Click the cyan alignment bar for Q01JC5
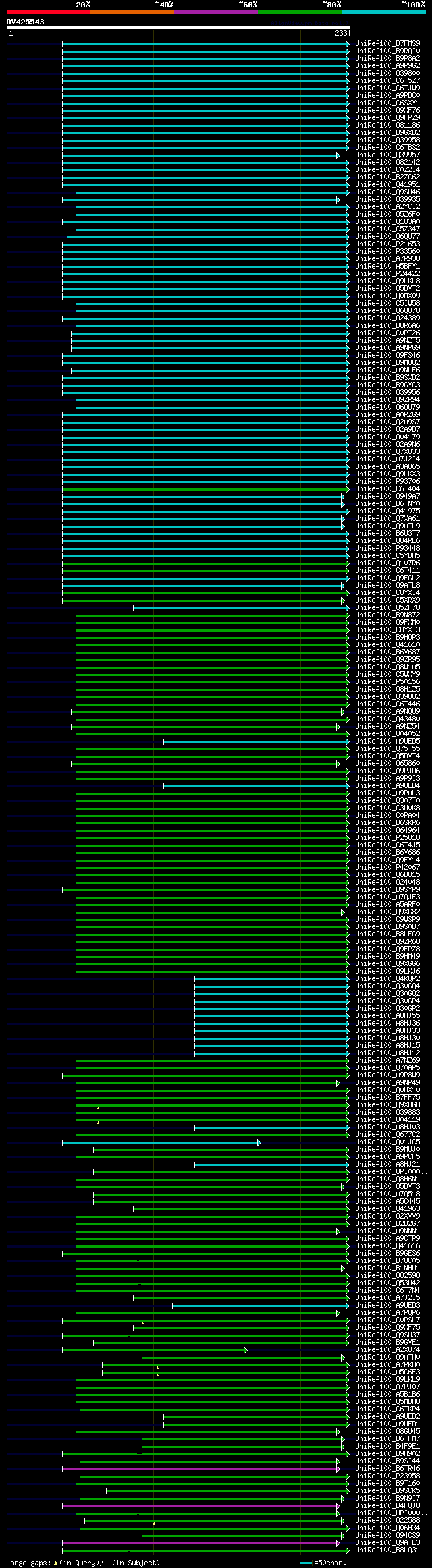 (160, 1142)
